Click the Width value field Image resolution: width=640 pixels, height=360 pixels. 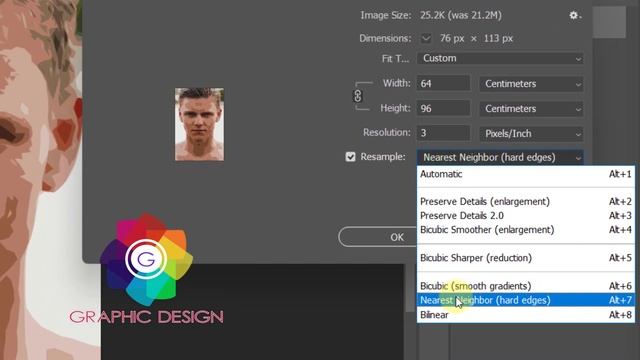click(443, 84)
